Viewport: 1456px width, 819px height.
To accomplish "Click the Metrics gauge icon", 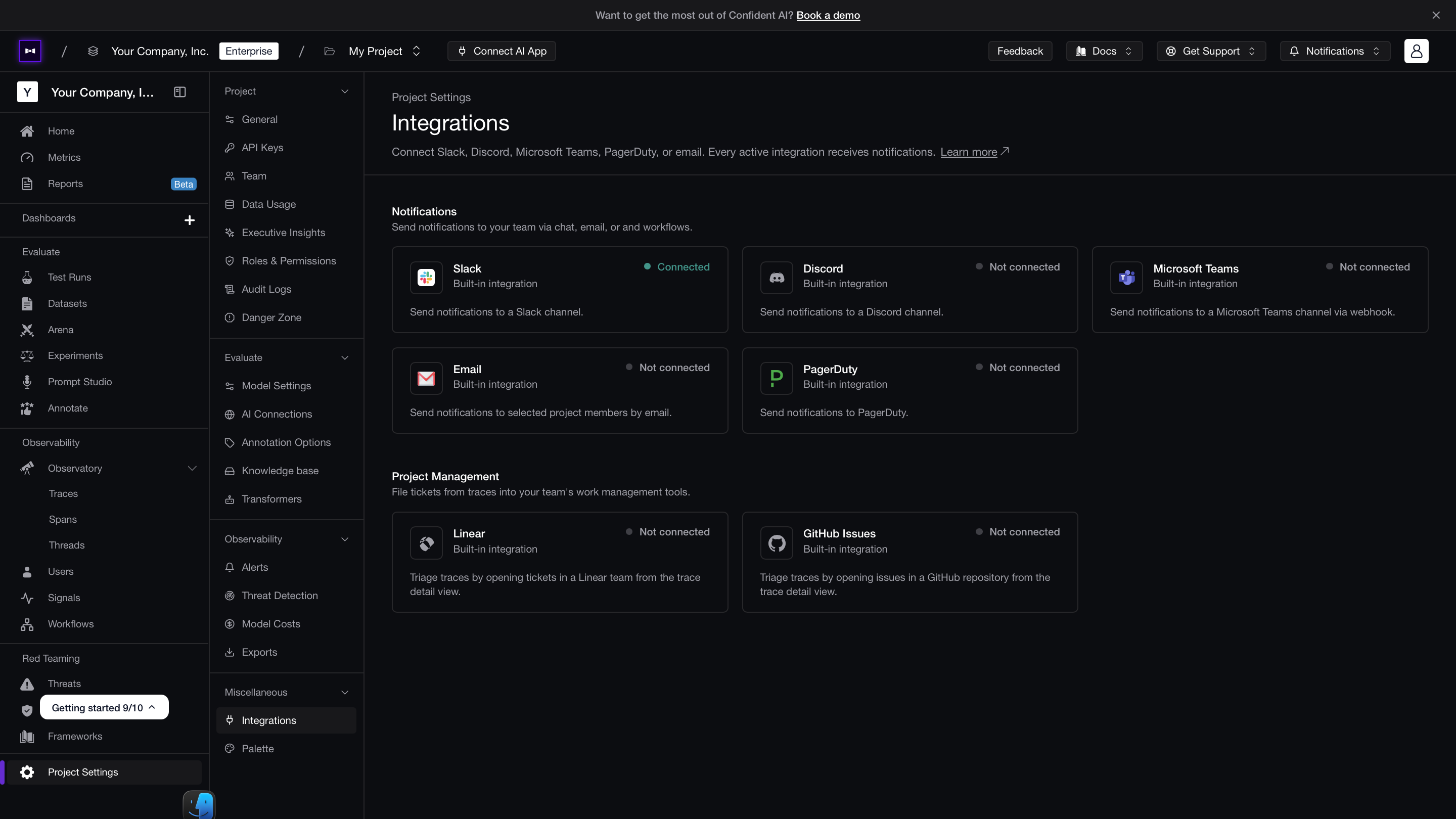I will 27,158.
